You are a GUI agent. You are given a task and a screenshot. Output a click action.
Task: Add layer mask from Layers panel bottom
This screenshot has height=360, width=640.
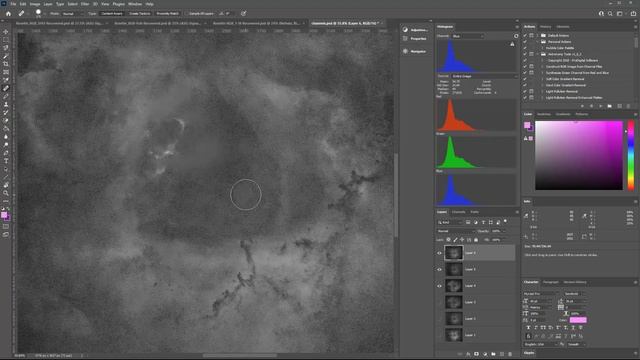pos(476,354)
